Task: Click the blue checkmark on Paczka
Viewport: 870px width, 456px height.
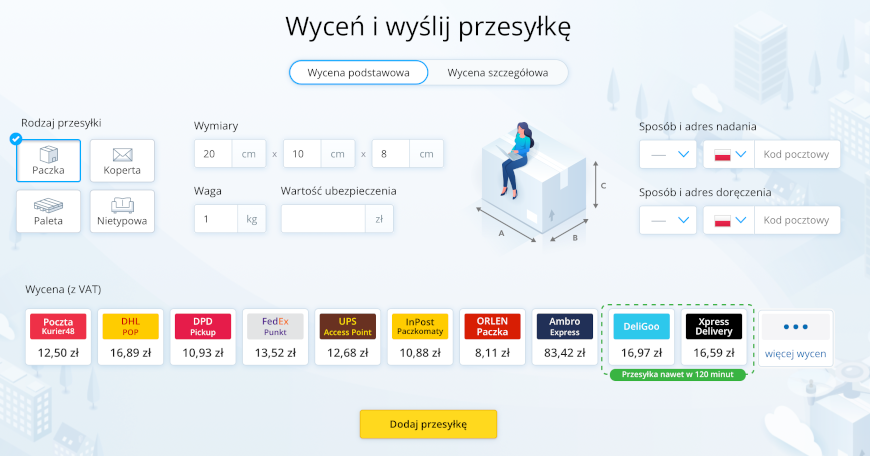Action: click(16, 139)
